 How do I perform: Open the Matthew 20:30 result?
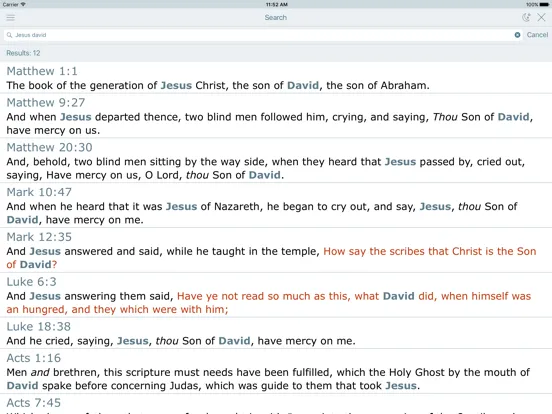click(x=276, y=161)
